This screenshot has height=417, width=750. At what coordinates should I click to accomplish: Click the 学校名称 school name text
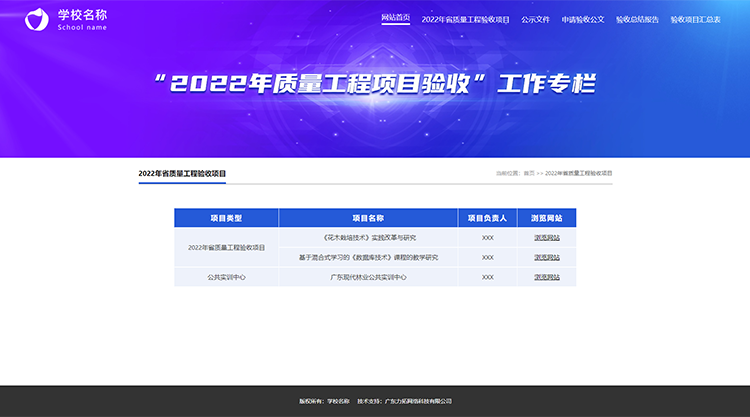point(78,15)
